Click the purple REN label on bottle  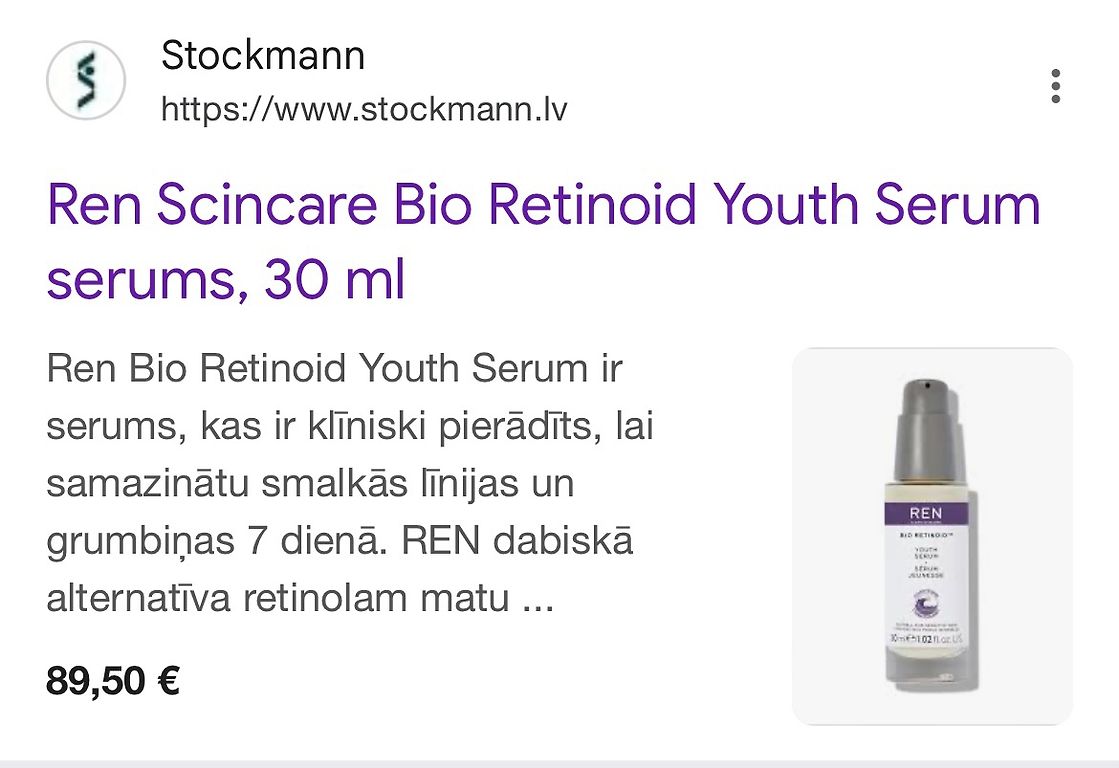point(926,513)
